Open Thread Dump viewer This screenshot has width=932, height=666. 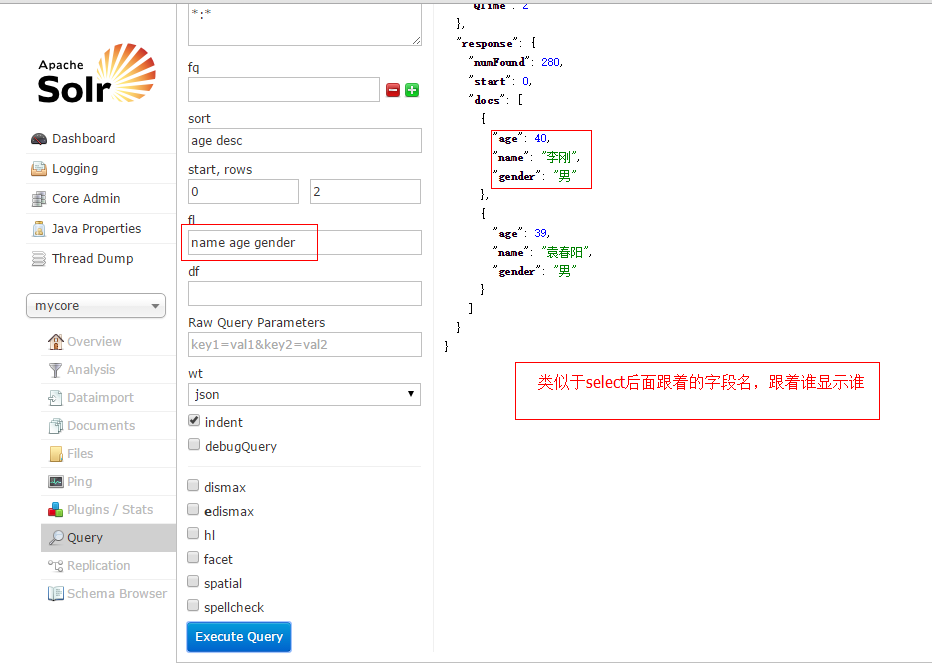point(38,258)
